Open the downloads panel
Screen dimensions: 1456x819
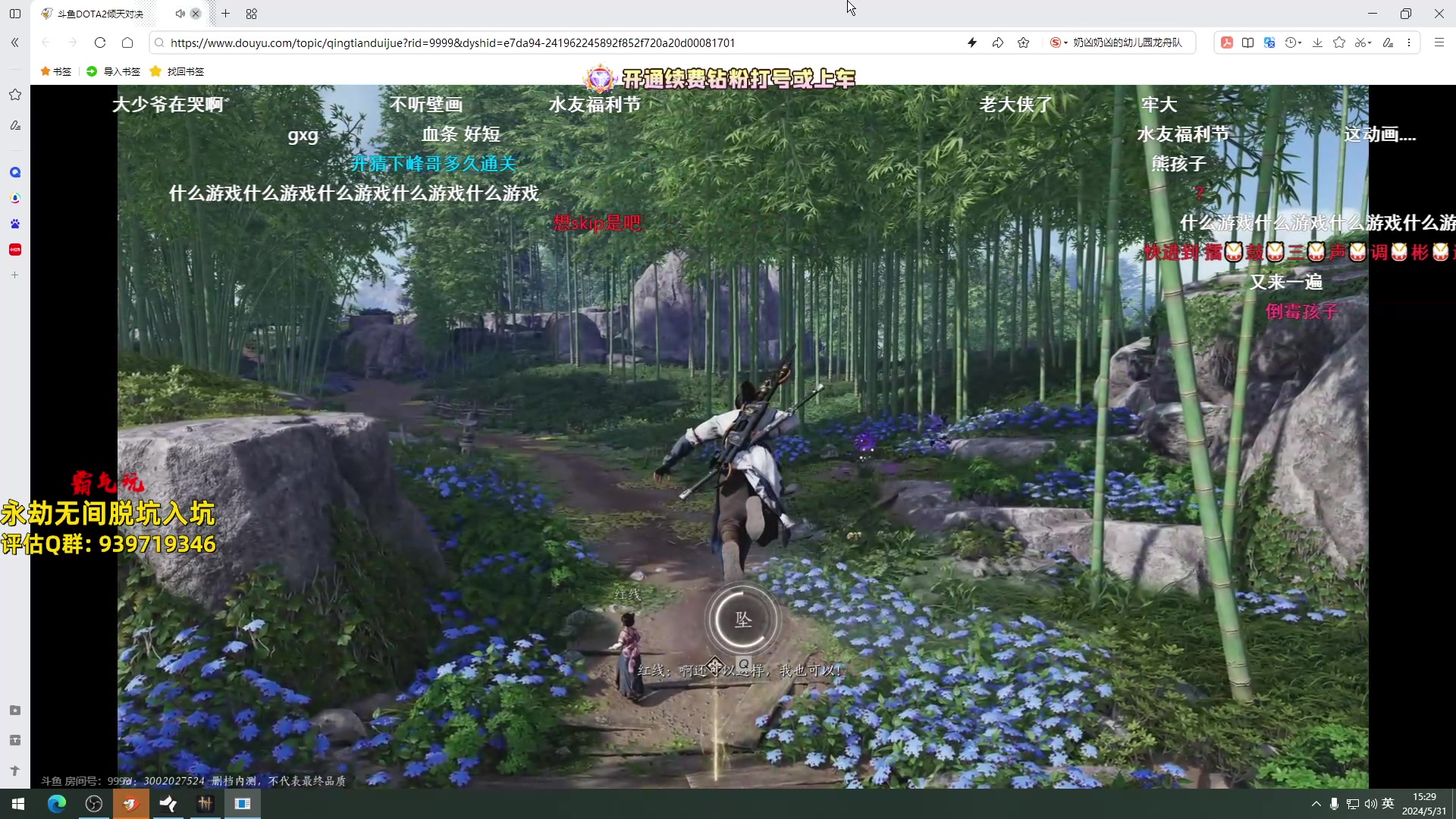tap(1317, 42)
